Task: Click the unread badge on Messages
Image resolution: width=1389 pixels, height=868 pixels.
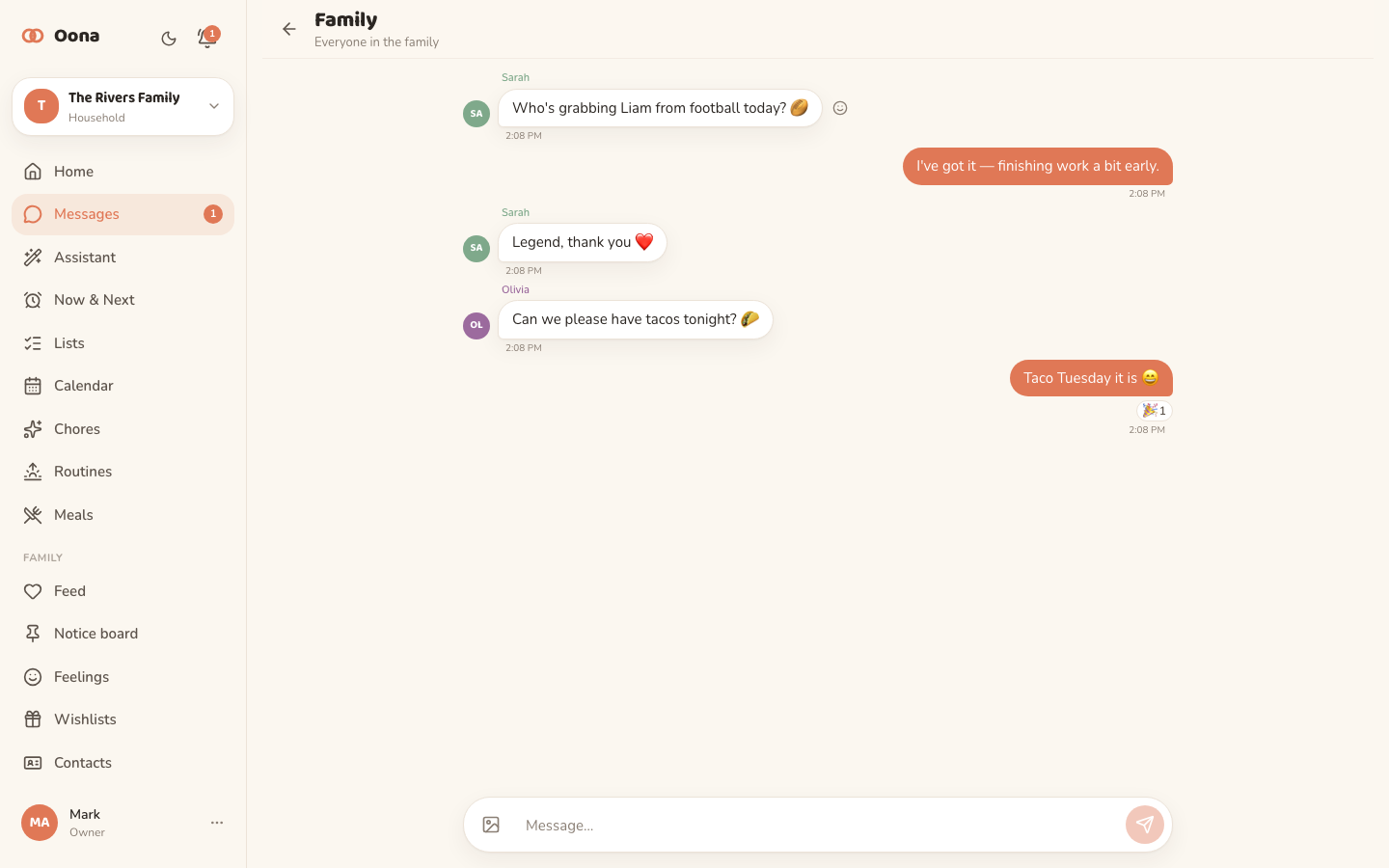Action: [213, 214]
